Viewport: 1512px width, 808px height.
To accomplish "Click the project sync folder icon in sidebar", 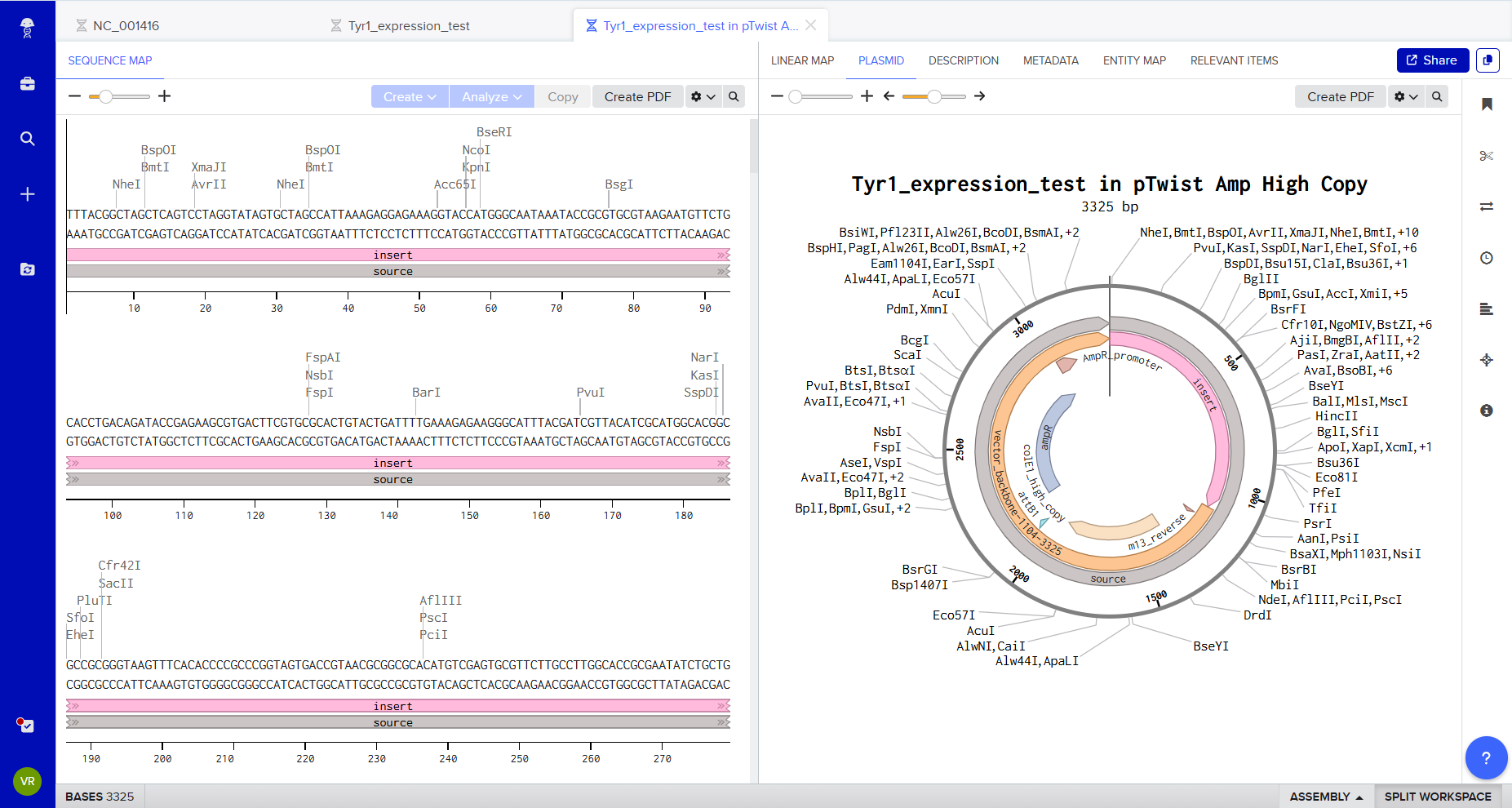I will tap(27, 269).
